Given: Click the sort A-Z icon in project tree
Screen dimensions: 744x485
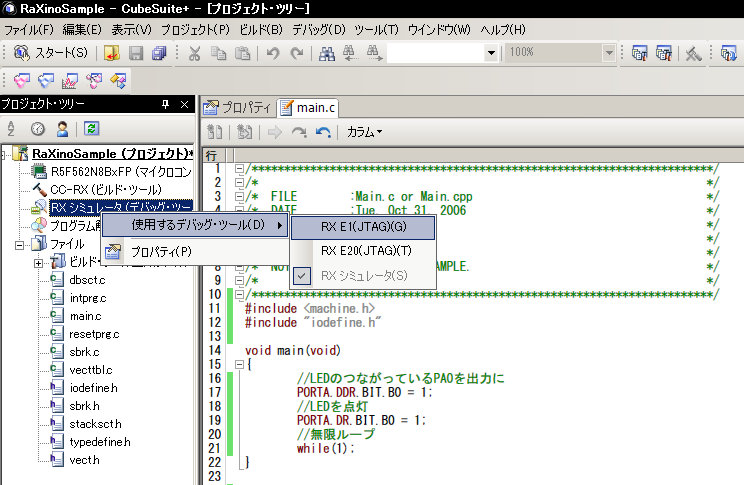Looking at the screenshot, I should (x=11, y=129).
